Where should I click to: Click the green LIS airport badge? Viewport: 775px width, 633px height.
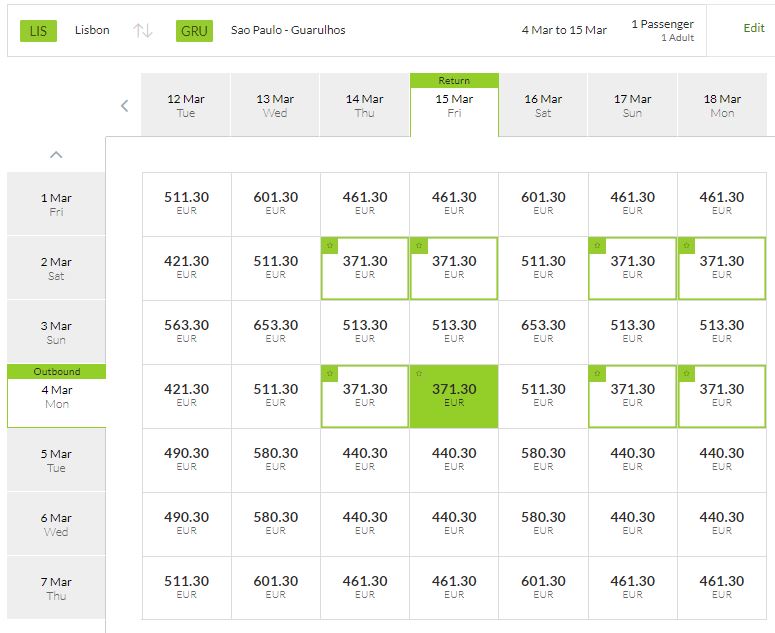[x=38, y=31]
